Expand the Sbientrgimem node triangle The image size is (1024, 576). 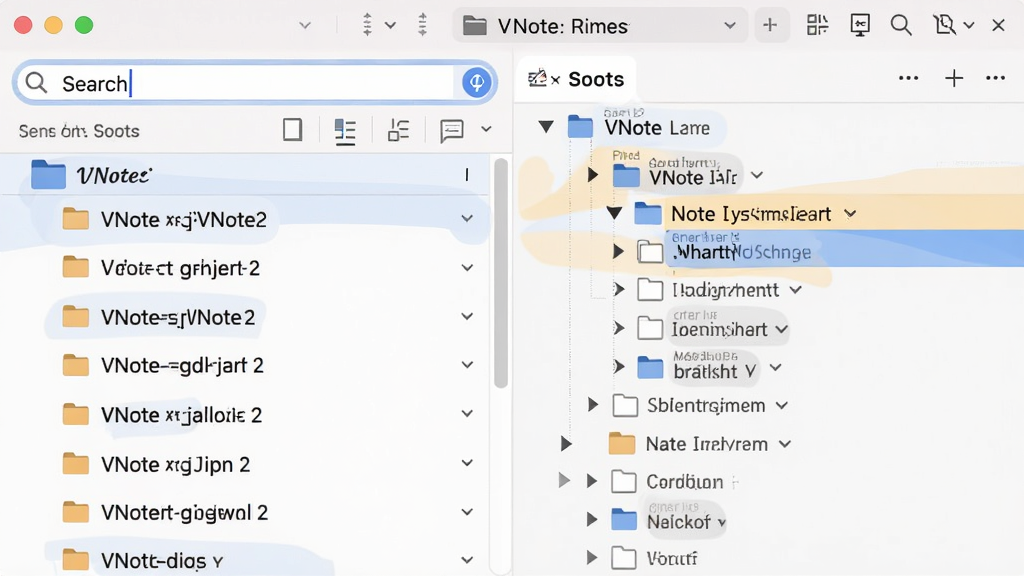(x=592, y=405)
